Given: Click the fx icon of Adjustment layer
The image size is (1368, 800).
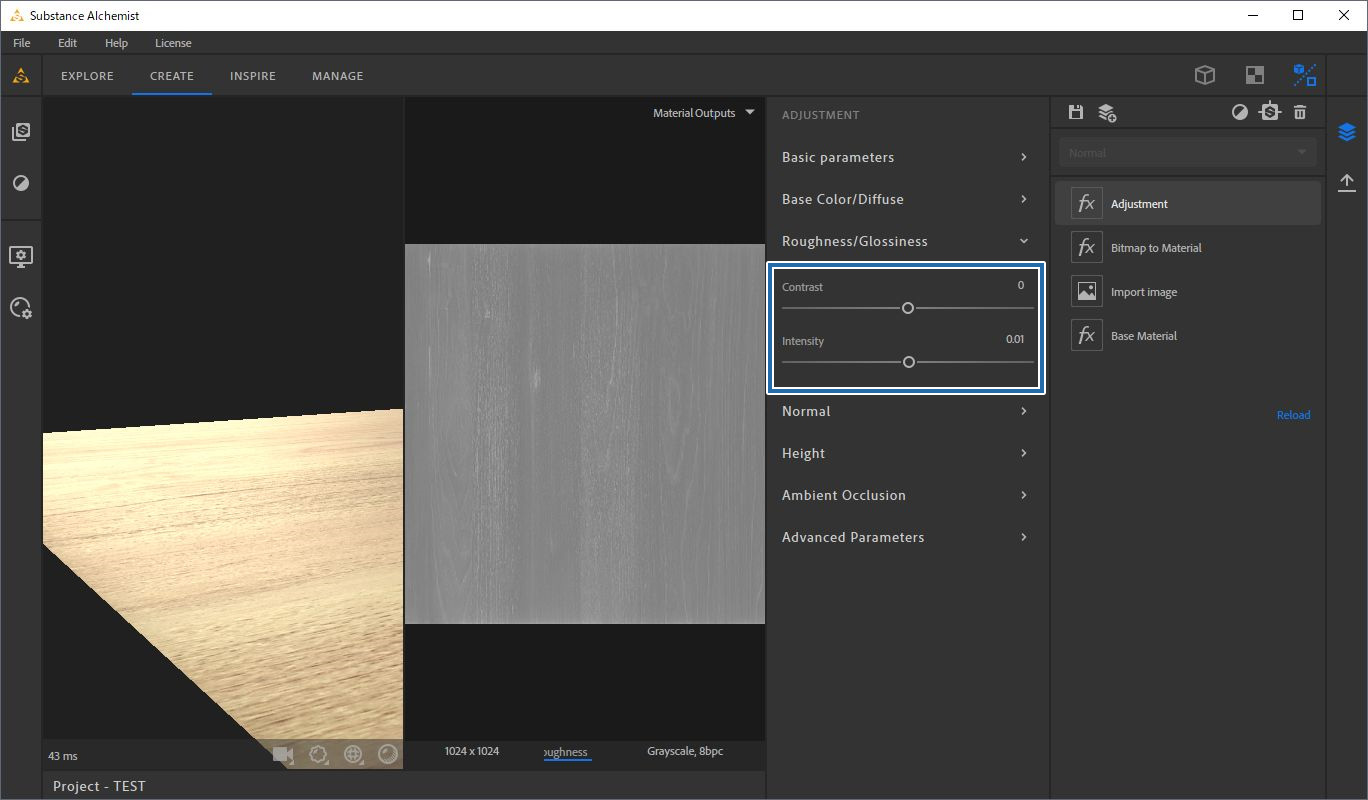Looking at the screenshot, I should [1086, 203].
